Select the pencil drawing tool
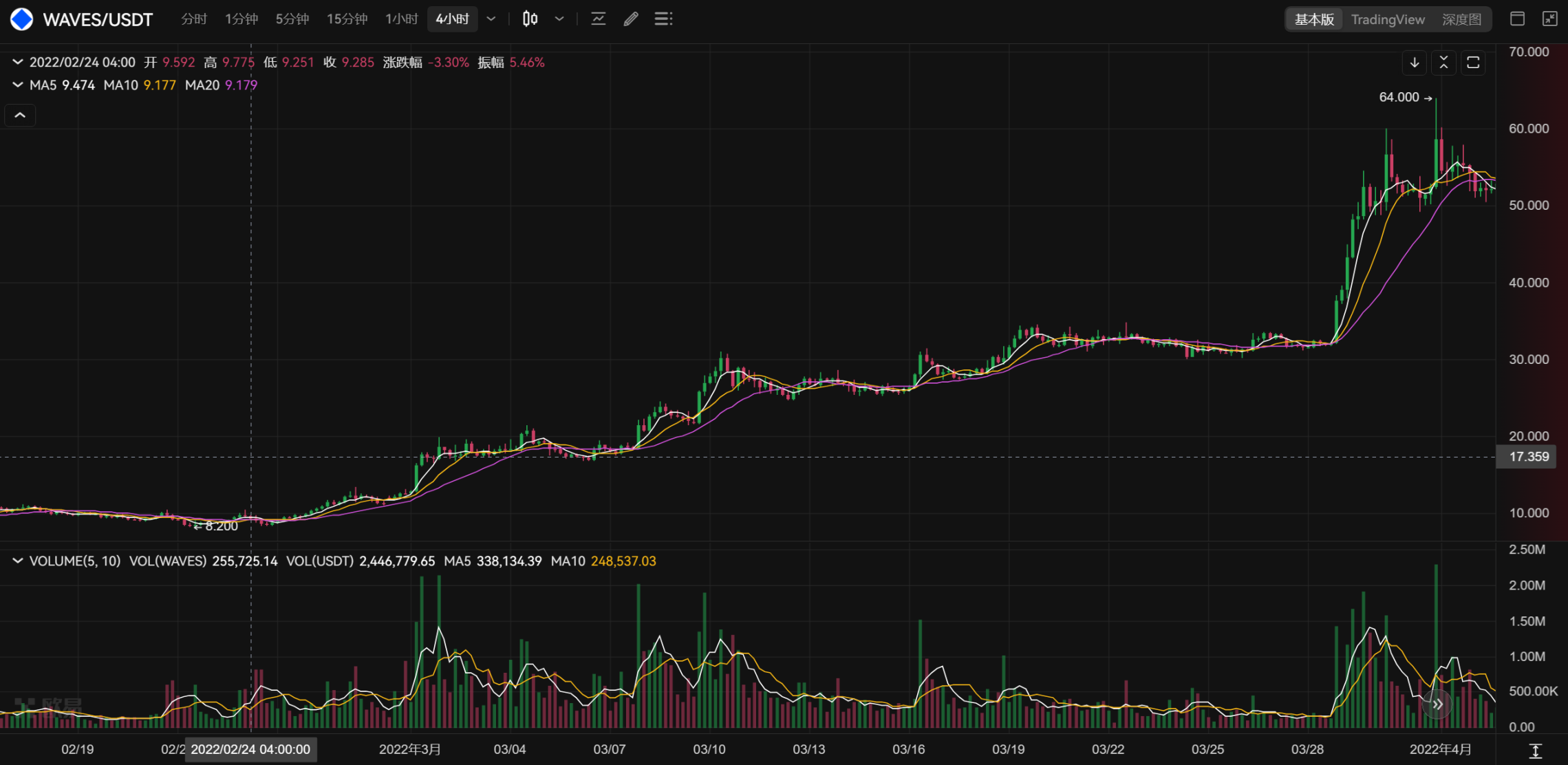 (x=631, y=19)
